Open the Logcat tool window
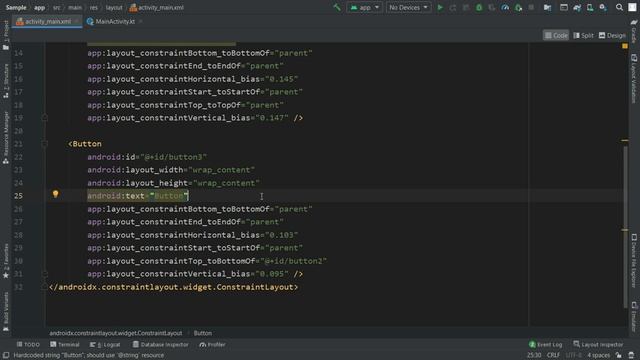 105,344
